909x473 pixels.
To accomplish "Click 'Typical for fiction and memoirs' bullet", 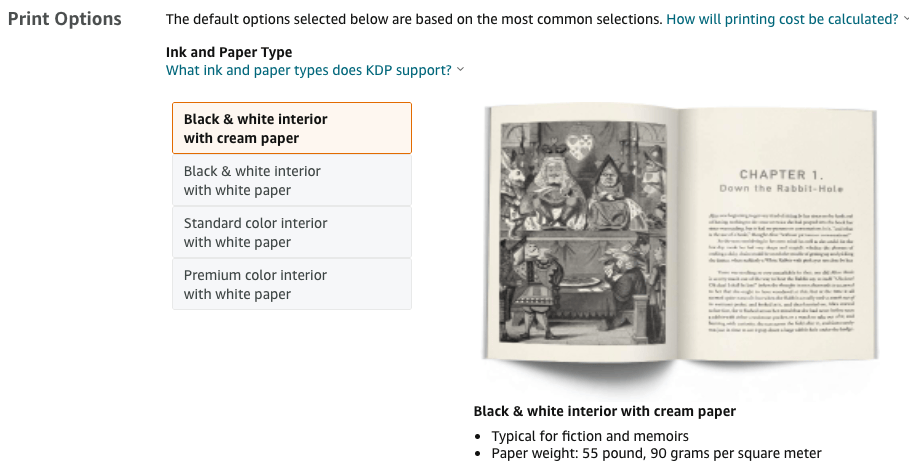I will tap(590, 436).
